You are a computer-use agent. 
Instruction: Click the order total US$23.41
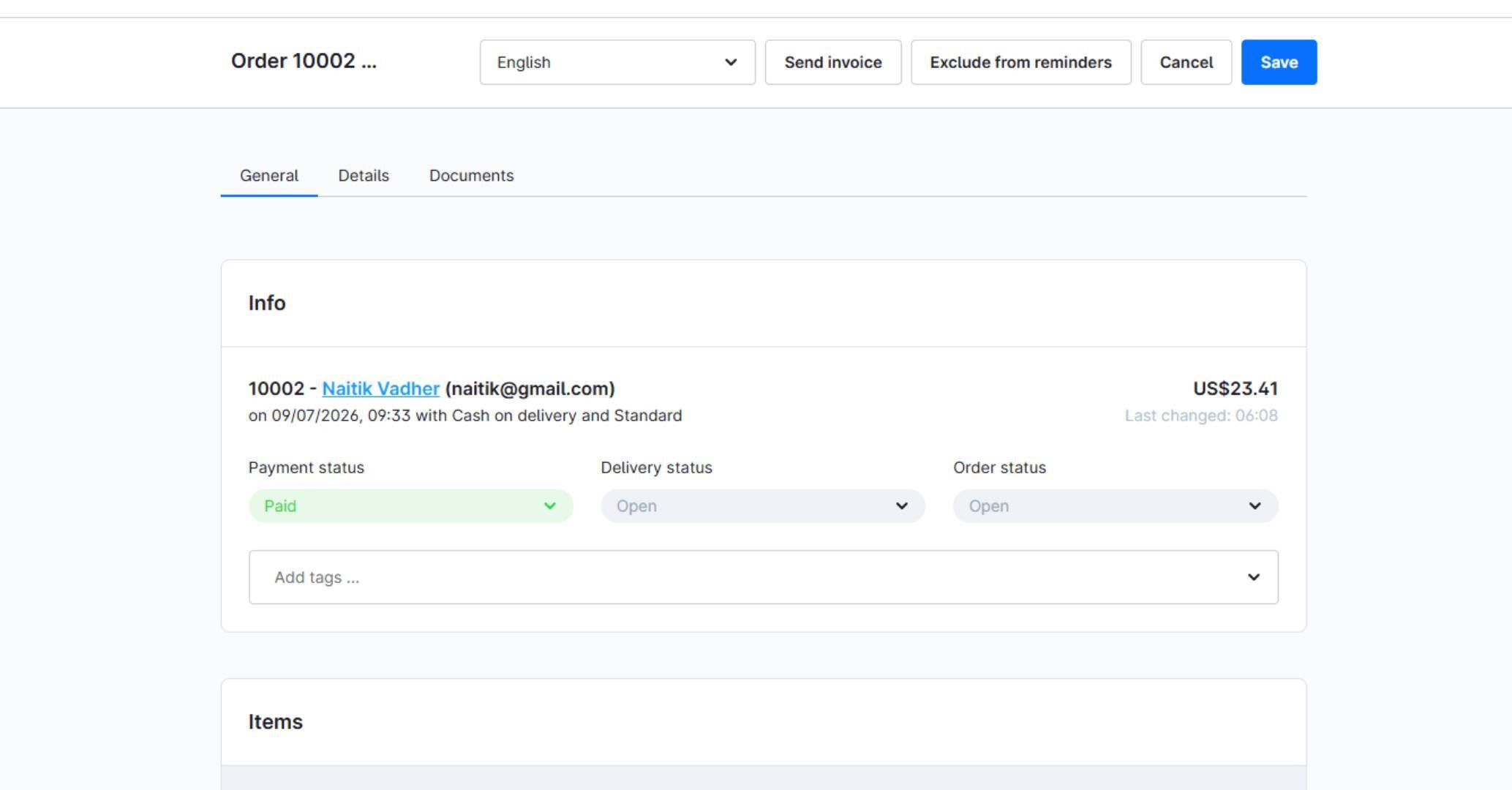(x=1235, y=388)
